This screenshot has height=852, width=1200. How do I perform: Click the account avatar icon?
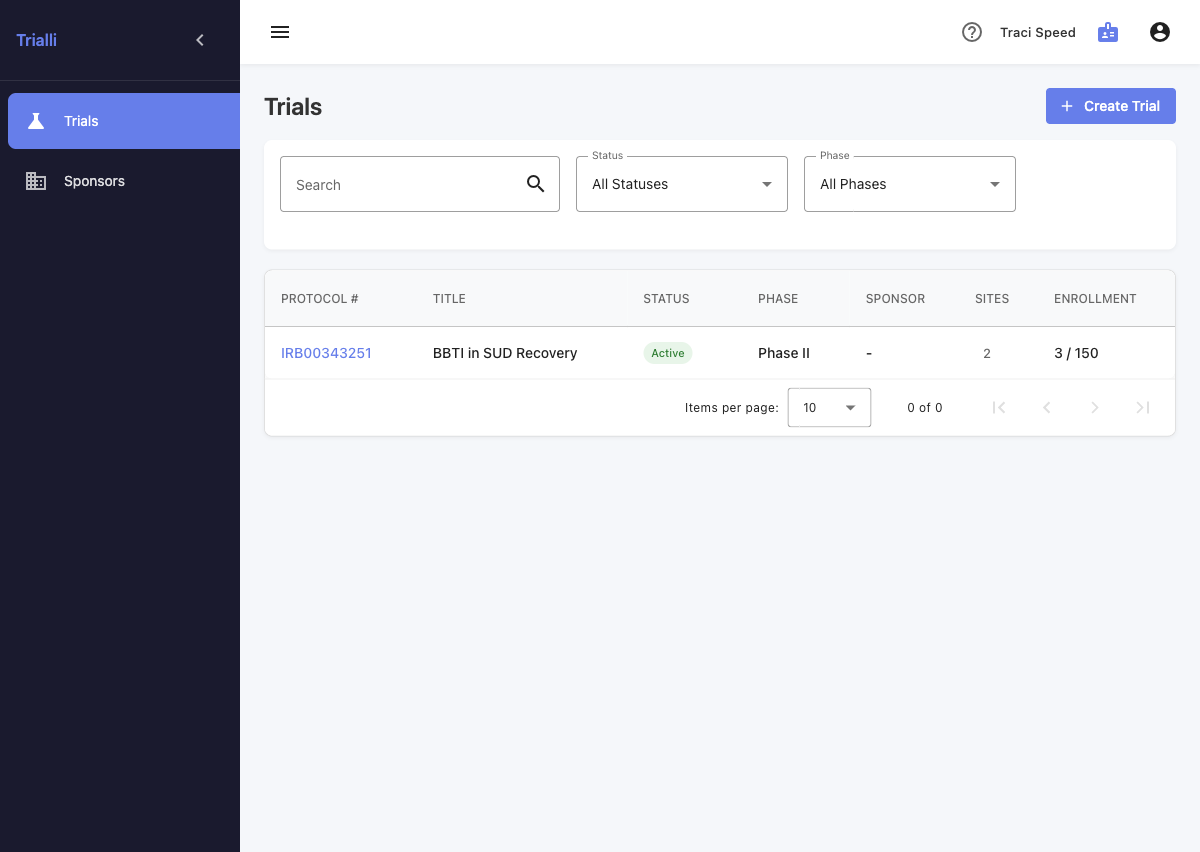point(1160,32)
